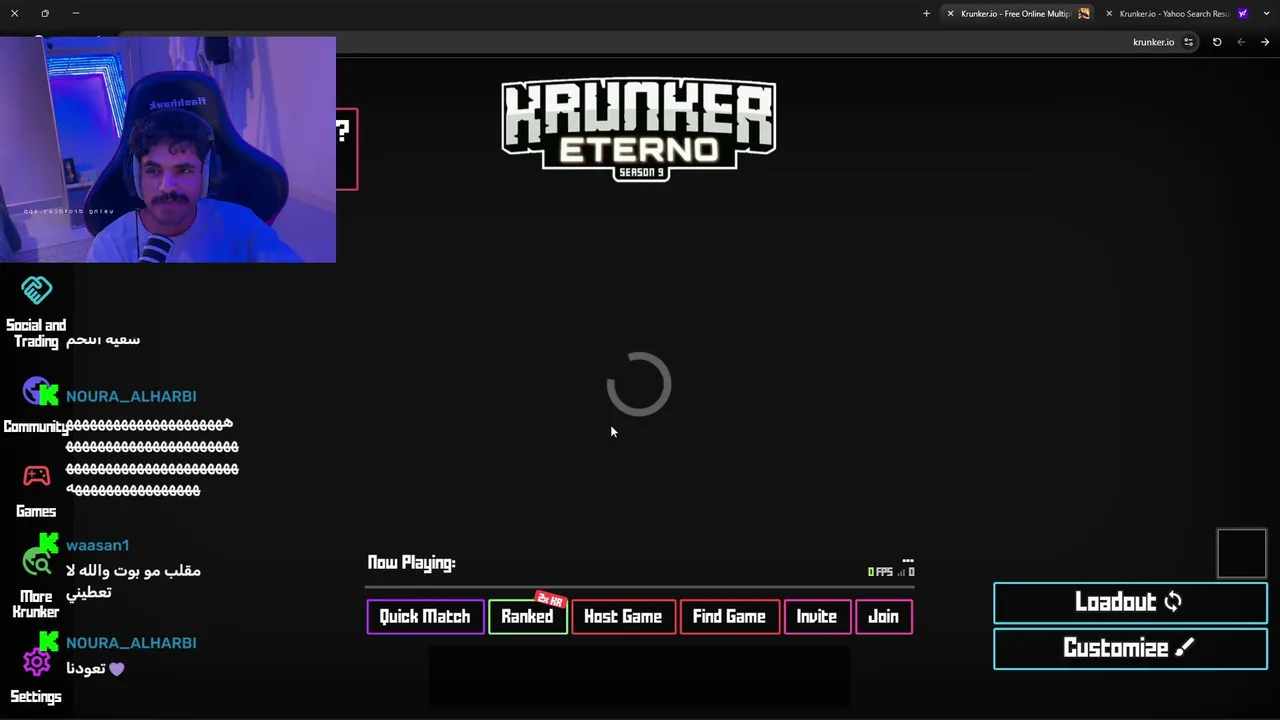Viewport: 1280px width, 720px height.
Task: Close the Krunker.io Free Online tab
Action: coord(950,13)
